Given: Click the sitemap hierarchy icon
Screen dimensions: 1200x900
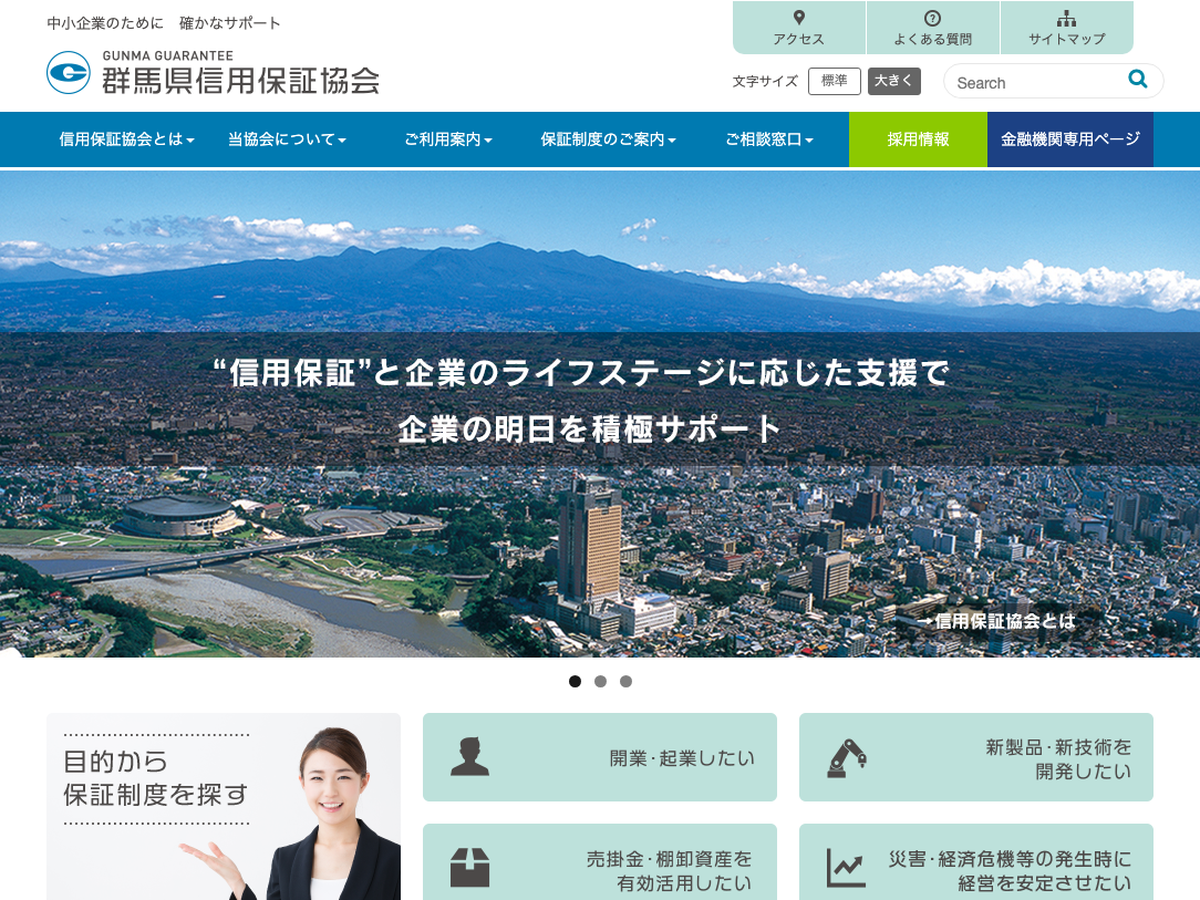Looking at the screenshot, I should (x=1066, y=18).
